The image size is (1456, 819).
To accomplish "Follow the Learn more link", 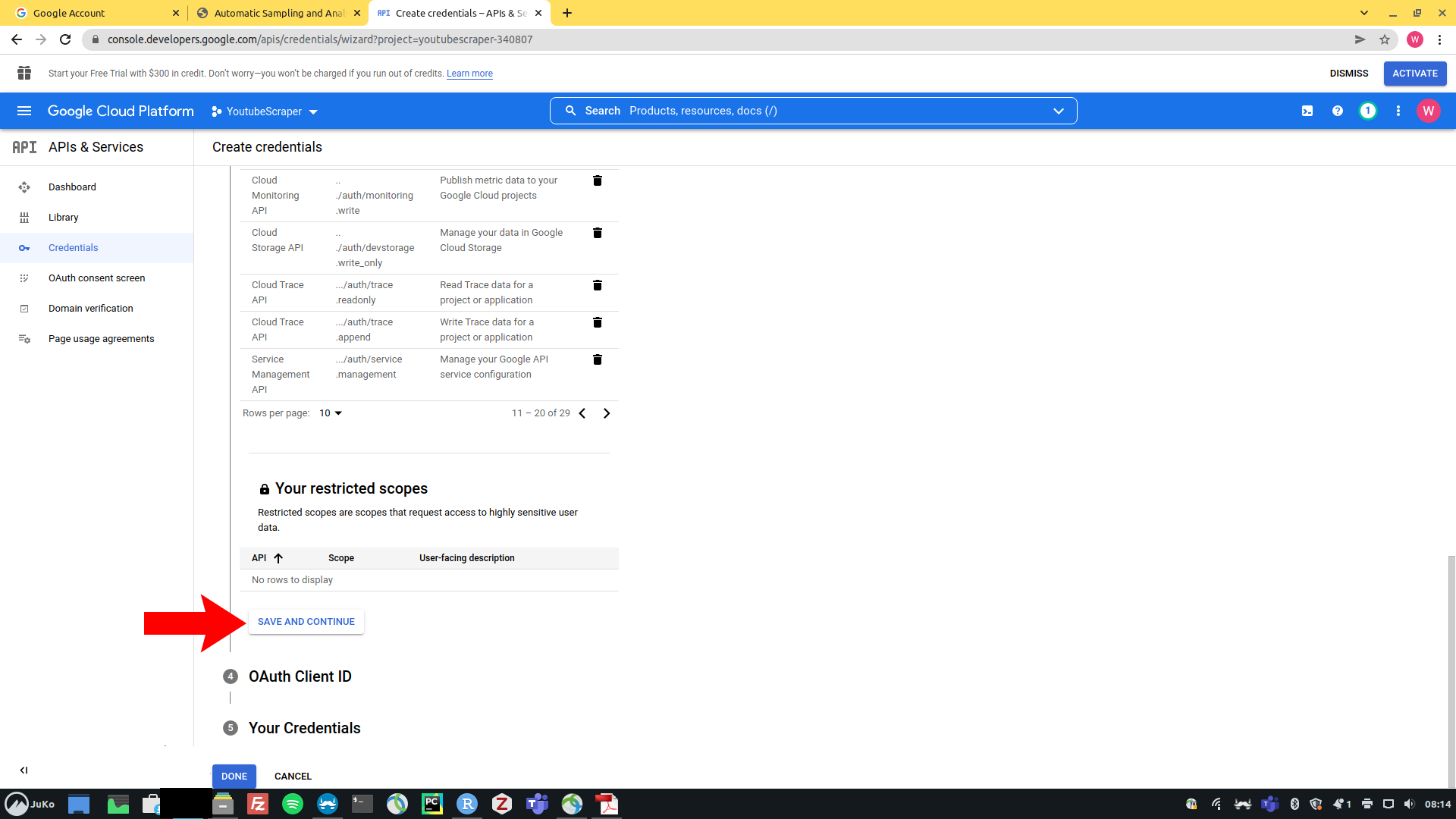I will (469, 74).
